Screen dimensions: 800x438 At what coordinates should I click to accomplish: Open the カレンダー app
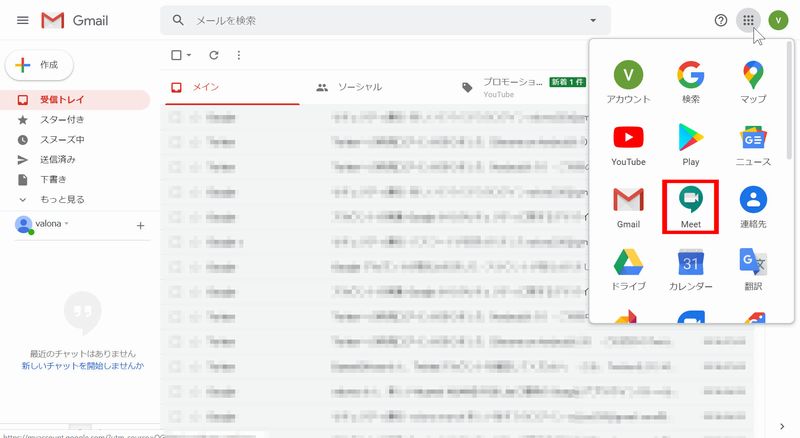(x=691, y=270)
